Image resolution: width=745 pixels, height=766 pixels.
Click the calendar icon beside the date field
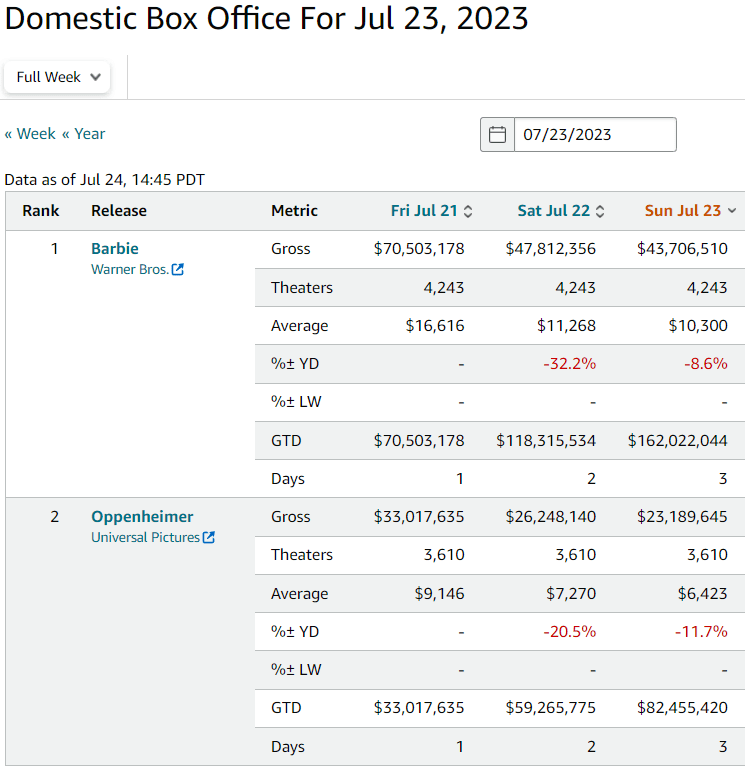click(497, 135)
